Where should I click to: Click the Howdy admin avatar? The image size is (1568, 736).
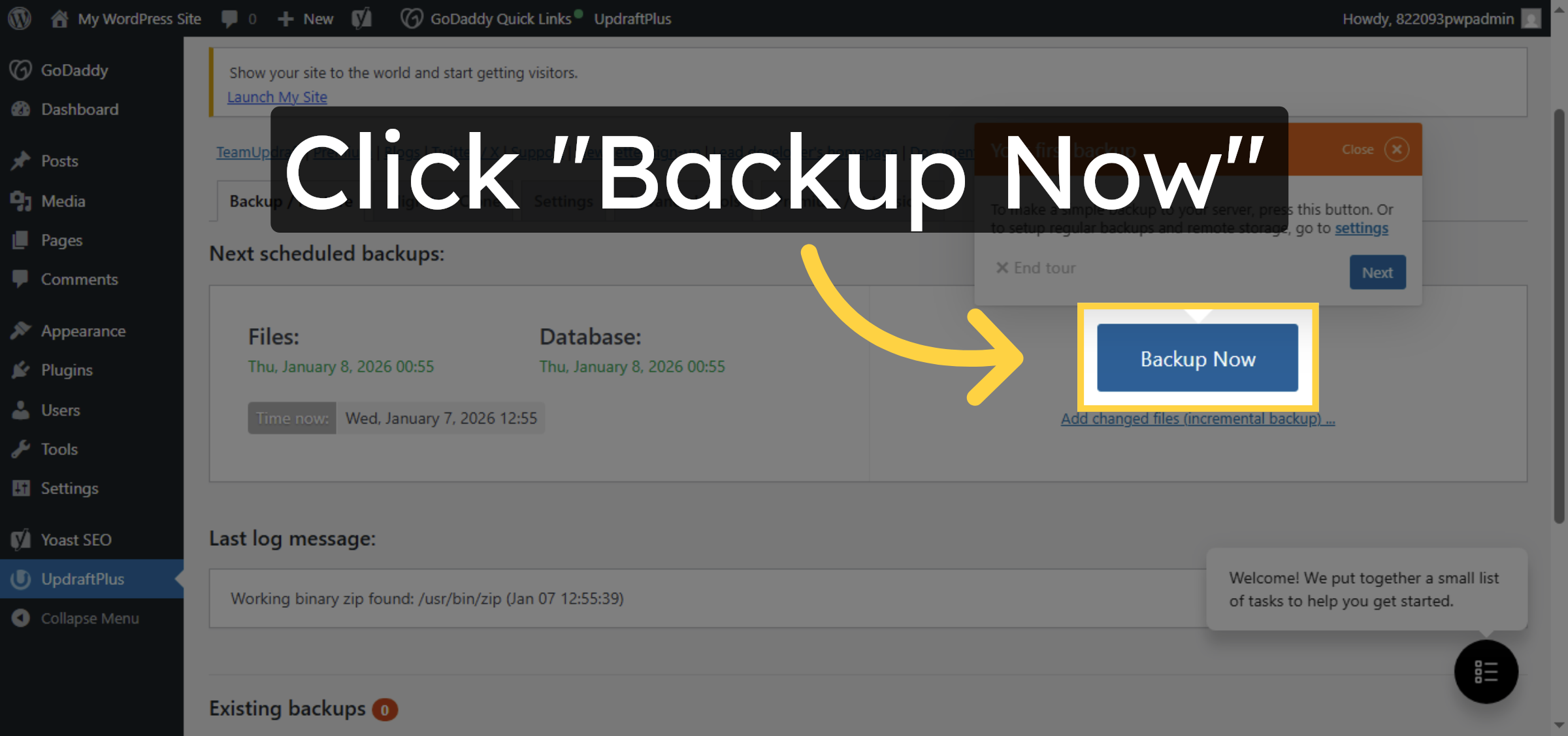coord(1531,18)
